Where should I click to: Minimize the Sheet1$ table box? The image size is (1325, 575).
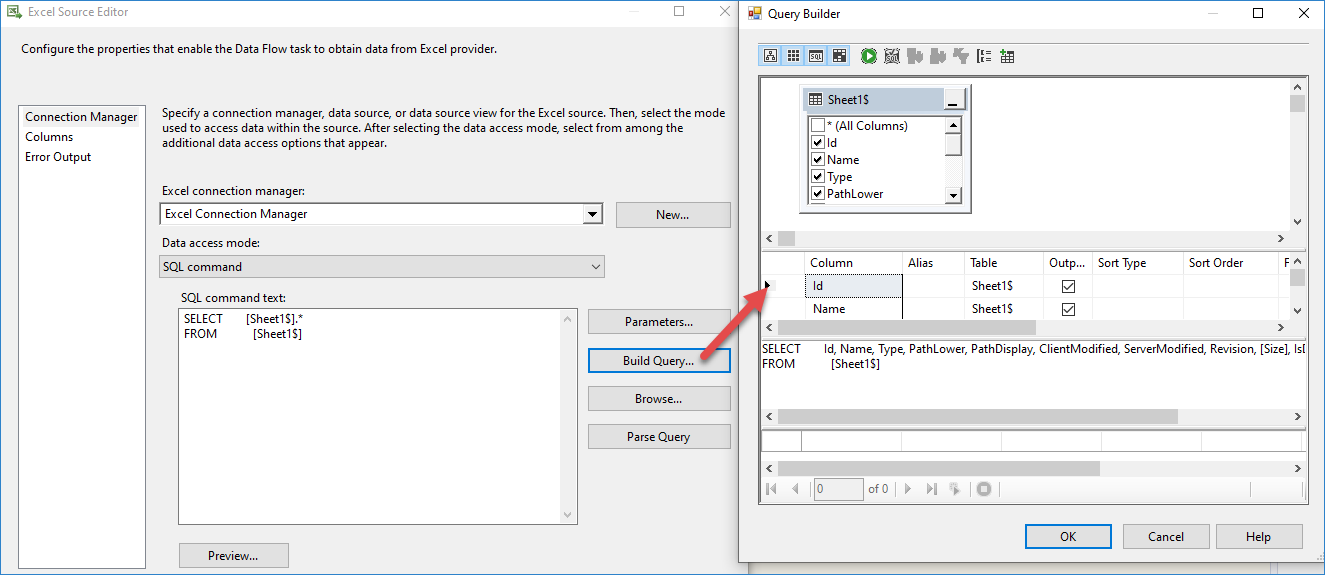tap(955, 100)
